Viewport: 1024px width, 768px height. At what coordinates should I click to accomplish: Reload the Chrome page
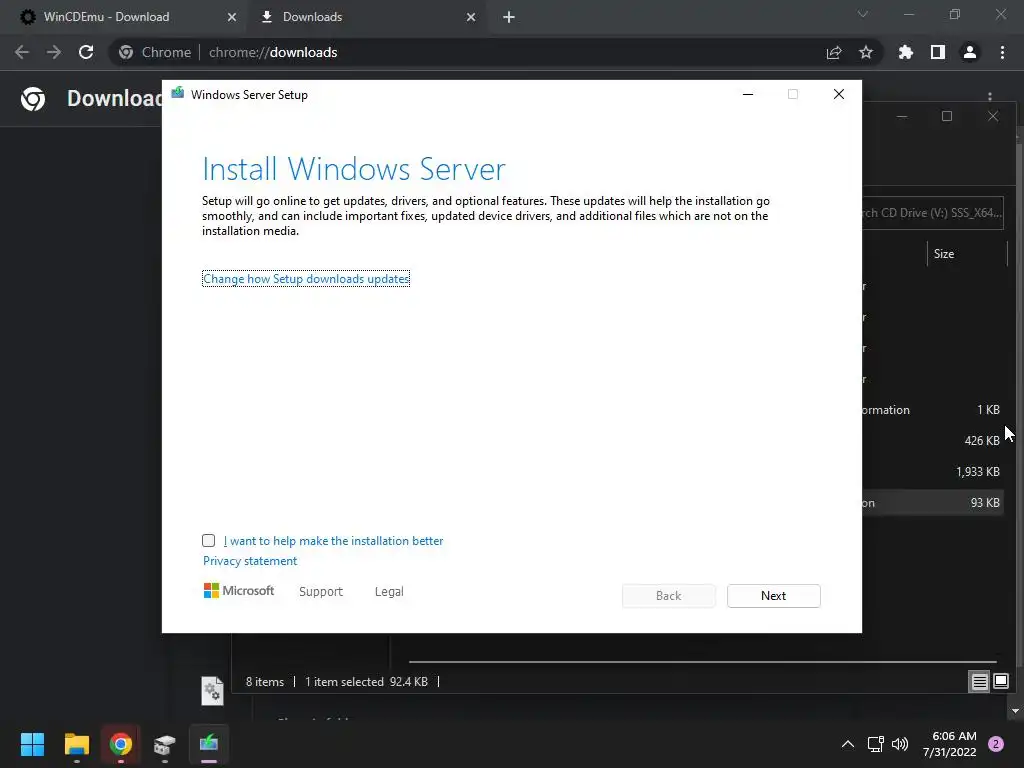[x=86, y=52]
